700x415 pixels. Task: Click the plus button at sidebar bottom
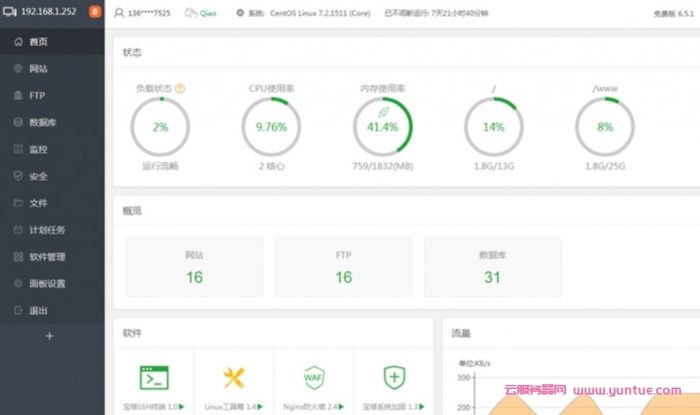(49, 337)
